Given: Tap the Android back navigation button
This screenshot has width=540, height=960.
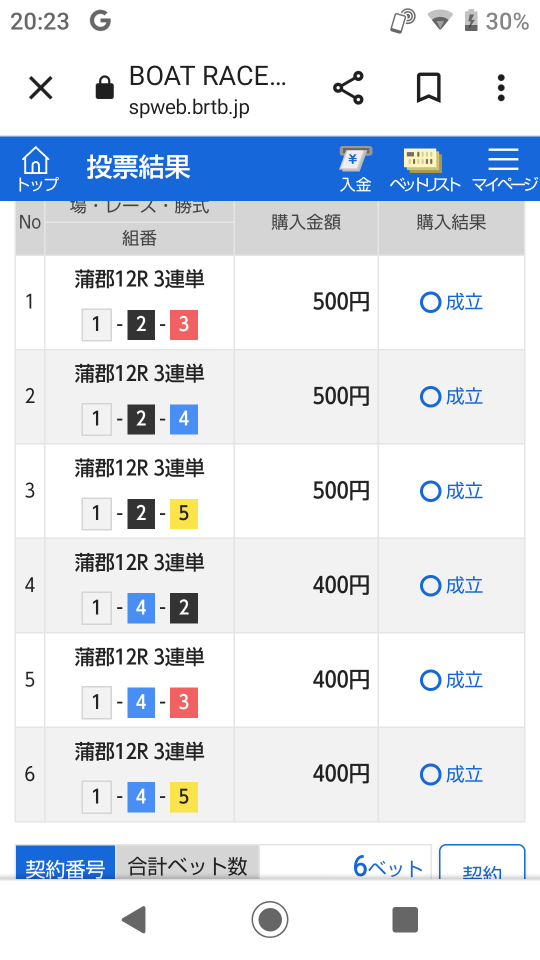Looking at the screenshot, I should pos(133,920).
